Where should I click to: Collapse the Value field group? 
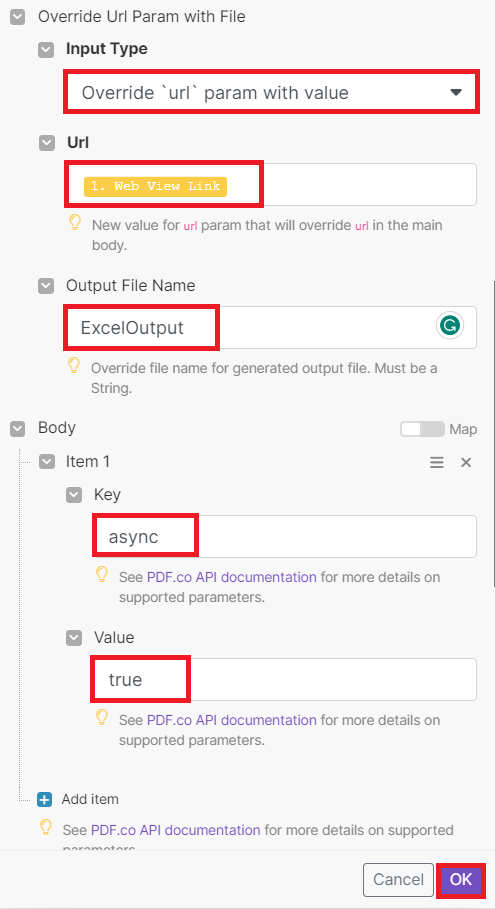pos(74,638)
